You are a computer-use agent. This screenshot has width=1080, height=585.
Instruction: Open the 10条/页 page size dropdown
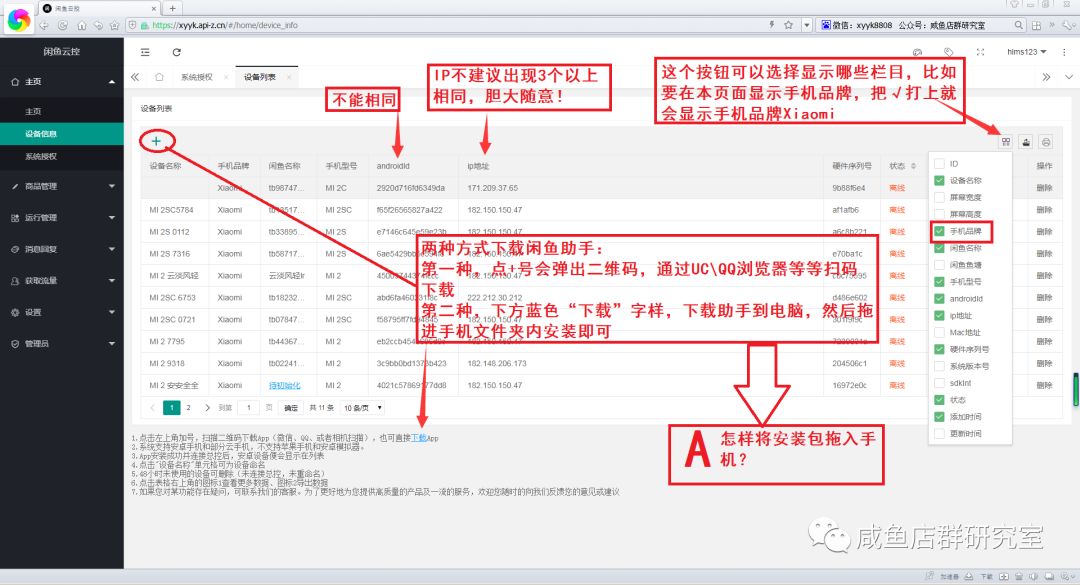point(360,408)
